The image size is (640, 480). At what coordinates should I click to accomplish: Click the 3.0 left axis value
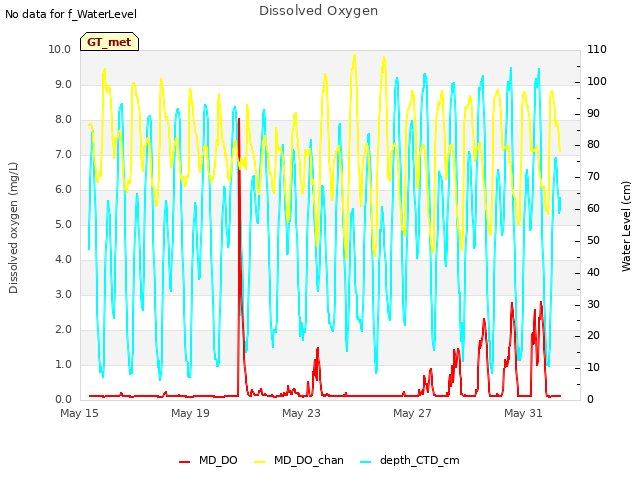63,295
